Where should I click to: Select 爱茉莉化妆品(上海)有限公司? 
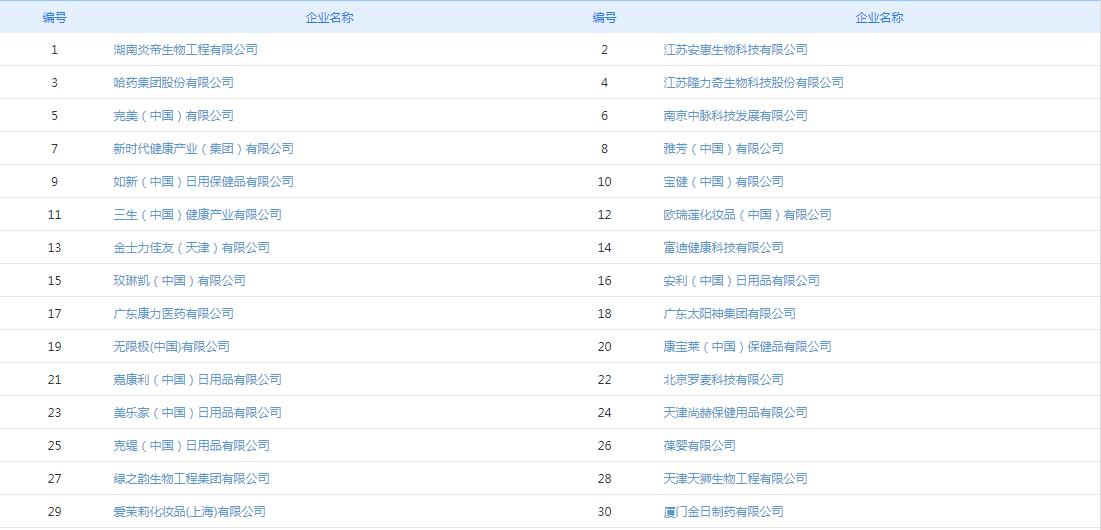(x=190, y=512)
